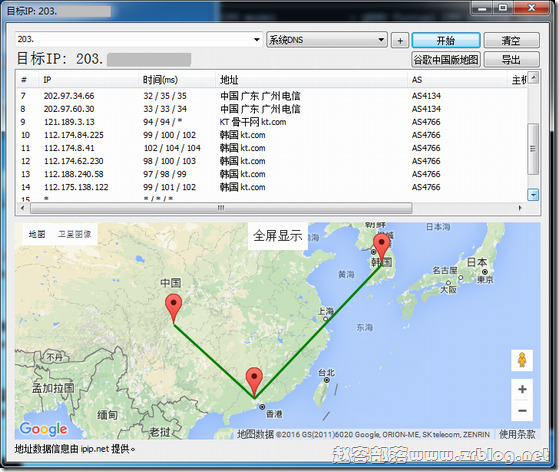Click the 开始 button to start tracing

[446, 40]
